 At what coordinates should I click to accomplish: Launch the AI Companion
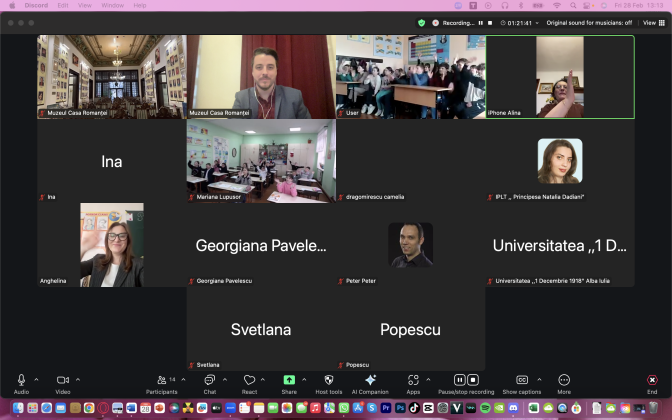click(x=370, y=381)
